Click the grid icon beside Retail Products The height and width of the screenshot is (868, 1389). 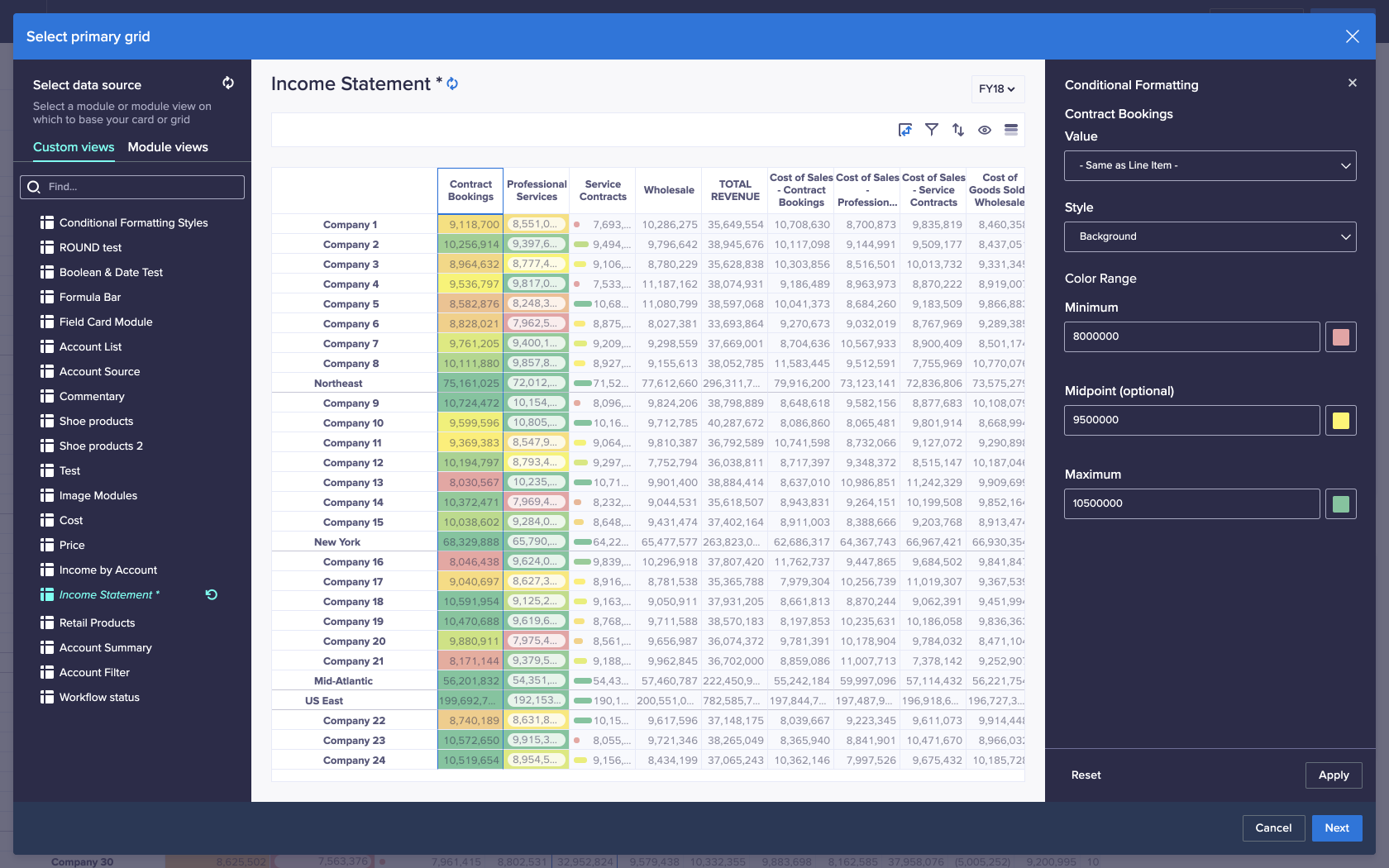[47, 622]
